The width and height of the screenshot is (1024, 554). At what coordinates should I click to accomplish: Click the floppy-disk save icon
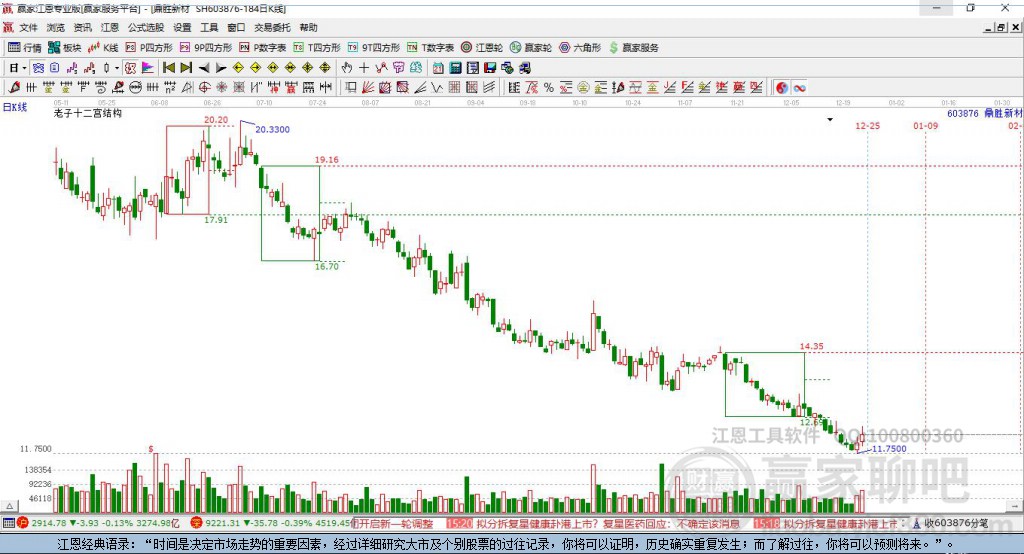[490, 68]
